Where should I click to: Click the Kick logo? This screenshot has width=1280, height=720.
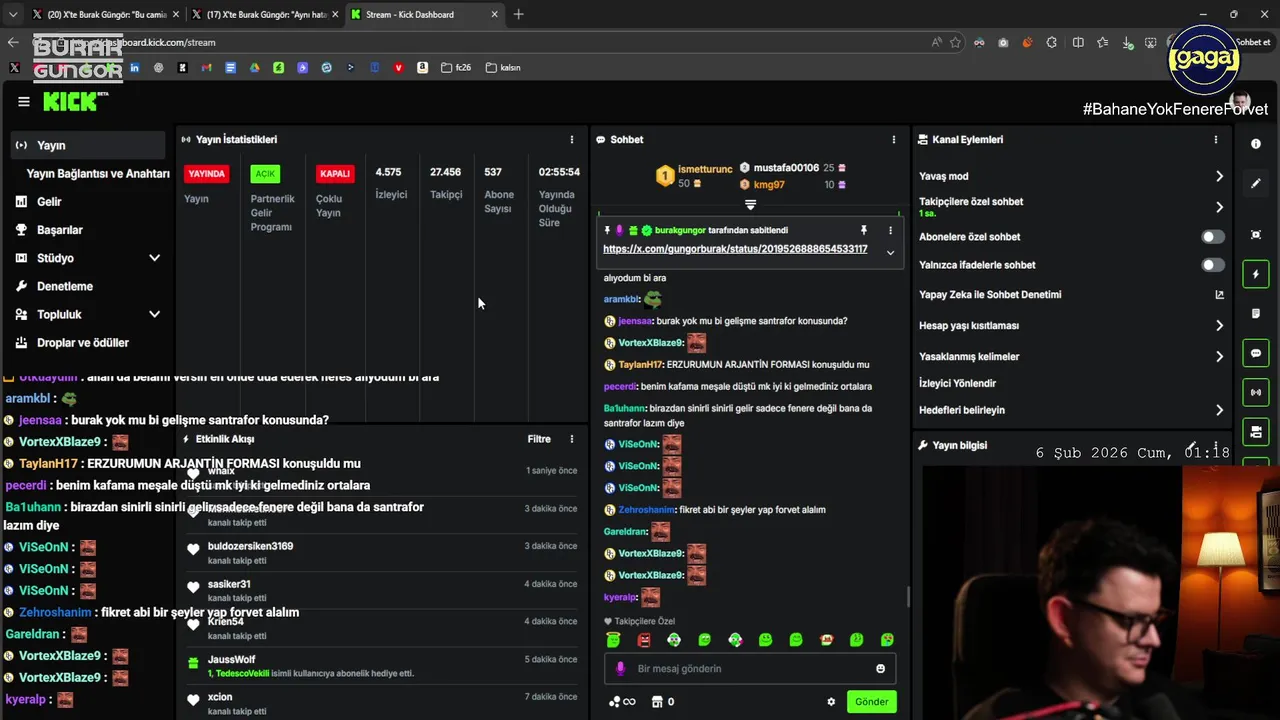75,101
